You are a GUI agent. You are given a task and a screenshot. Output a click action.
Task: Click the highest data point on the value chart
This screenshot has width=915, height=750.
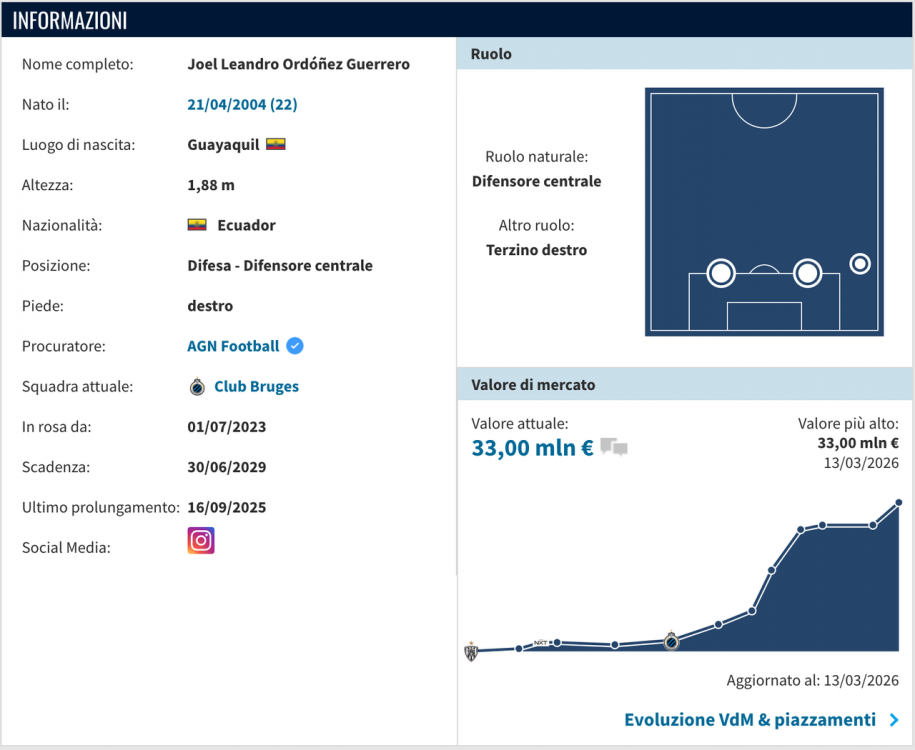pos(897,500)
